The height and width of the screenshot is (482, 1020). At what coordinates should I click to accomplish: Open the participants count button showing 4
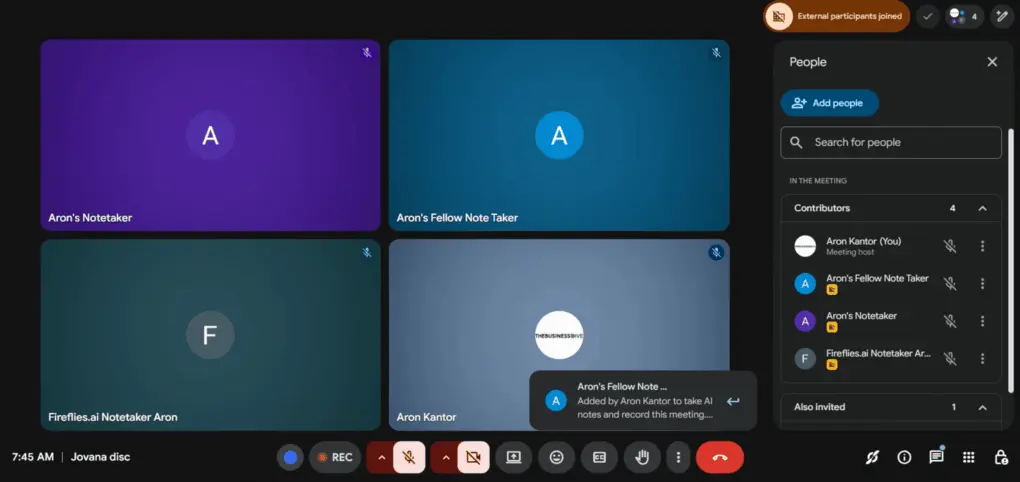[964, 16]
